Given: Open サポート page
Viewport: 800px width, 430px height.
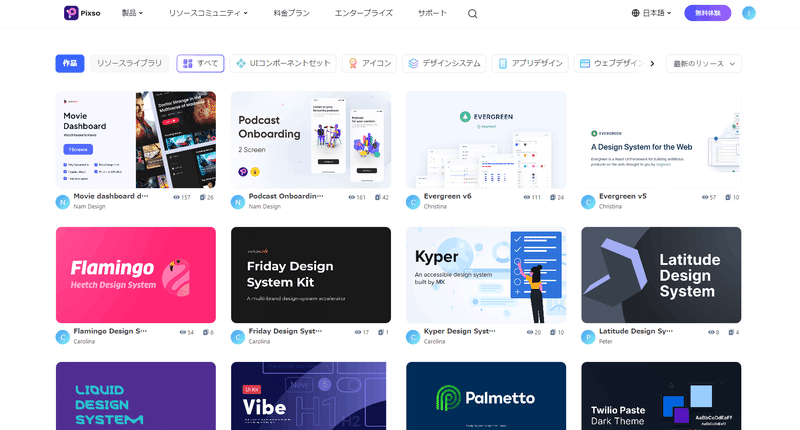Looking at the screenshot, I should [432, 13].
